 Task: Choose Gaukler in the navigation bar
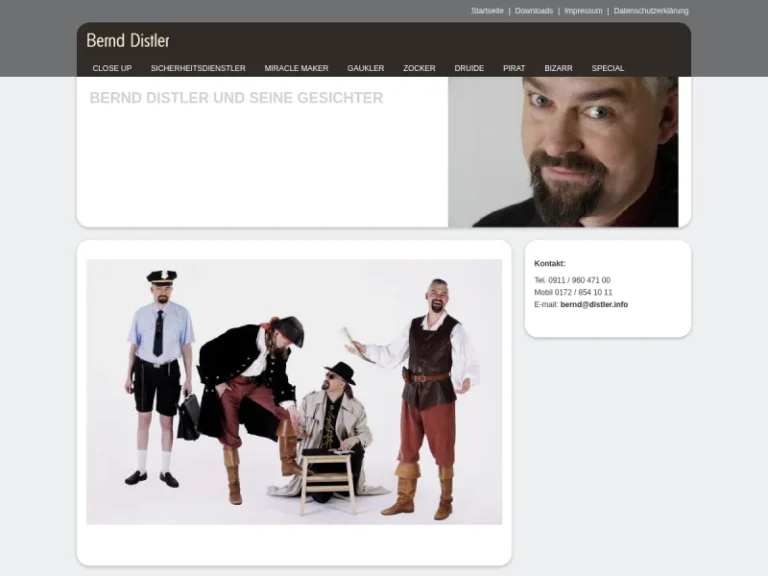tap(365, 68)
